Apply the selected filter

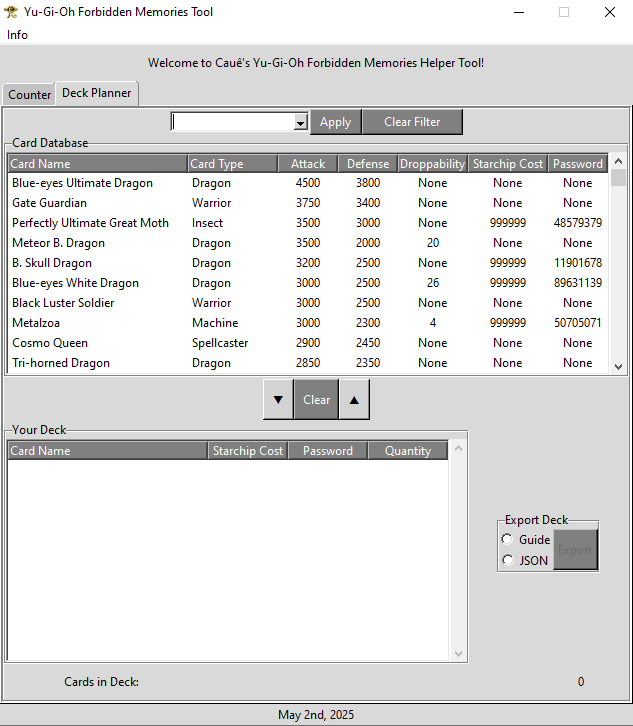click(x=335, y=122)
